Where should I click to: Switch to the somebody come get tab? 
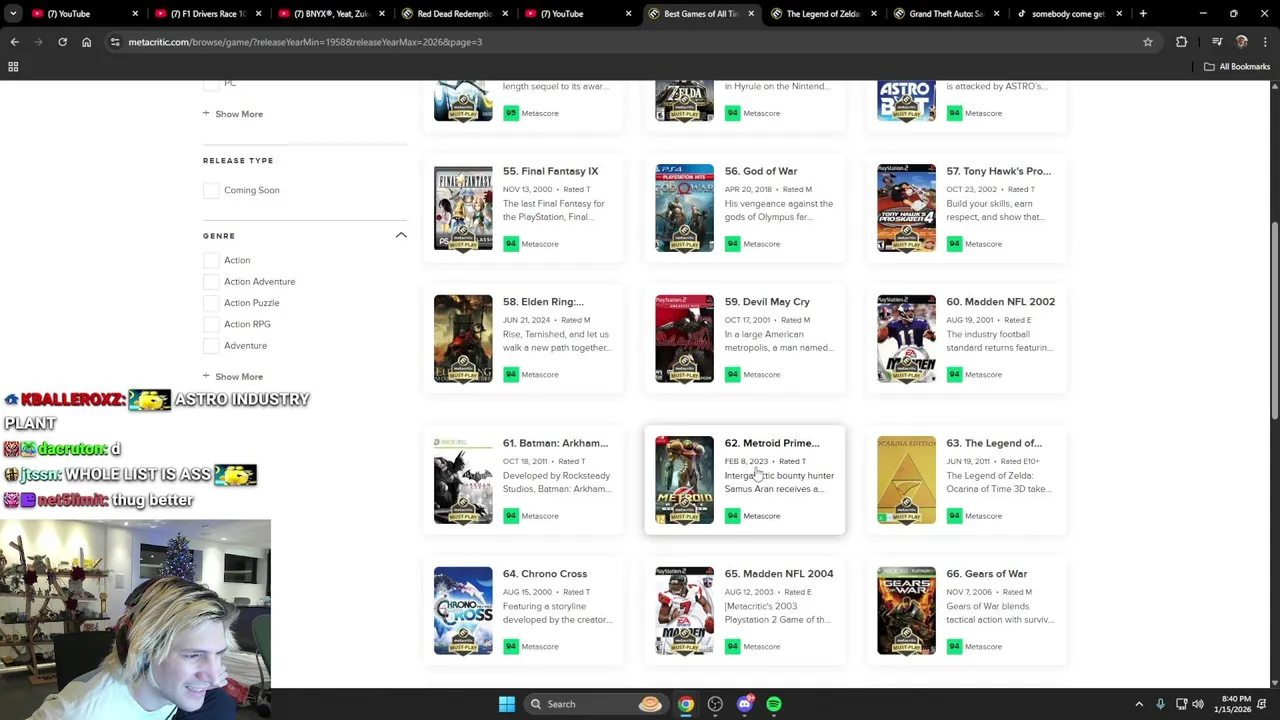pos(1068,14)
